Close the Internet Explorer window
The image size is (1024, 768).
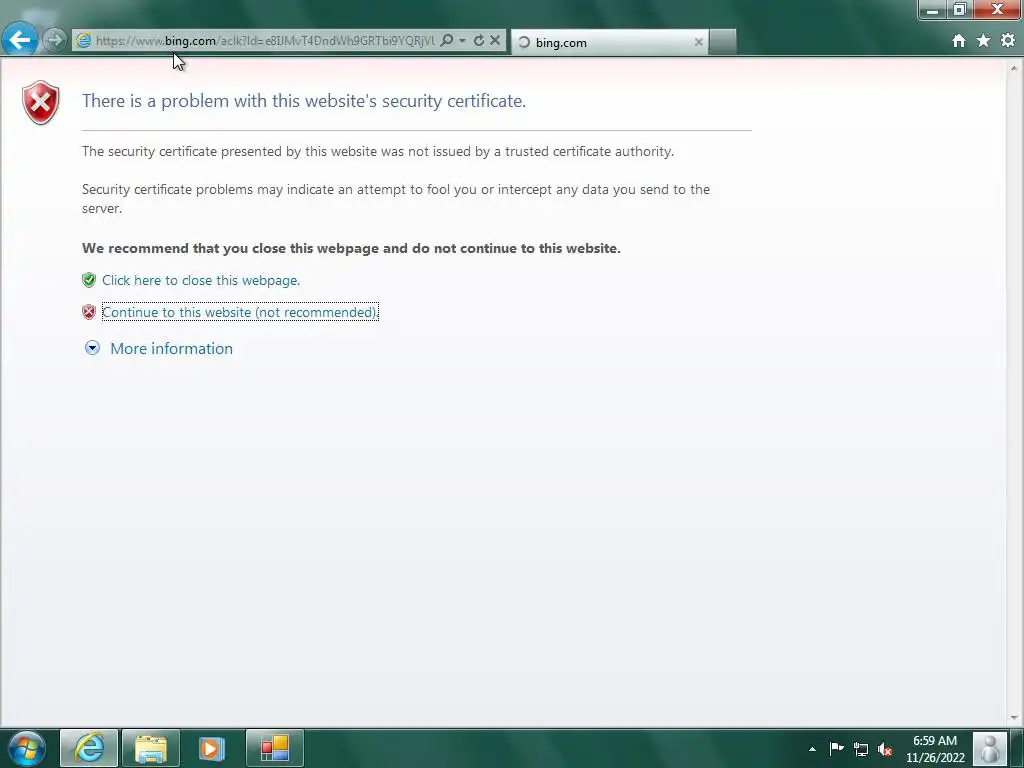click(x=997, y=10)
